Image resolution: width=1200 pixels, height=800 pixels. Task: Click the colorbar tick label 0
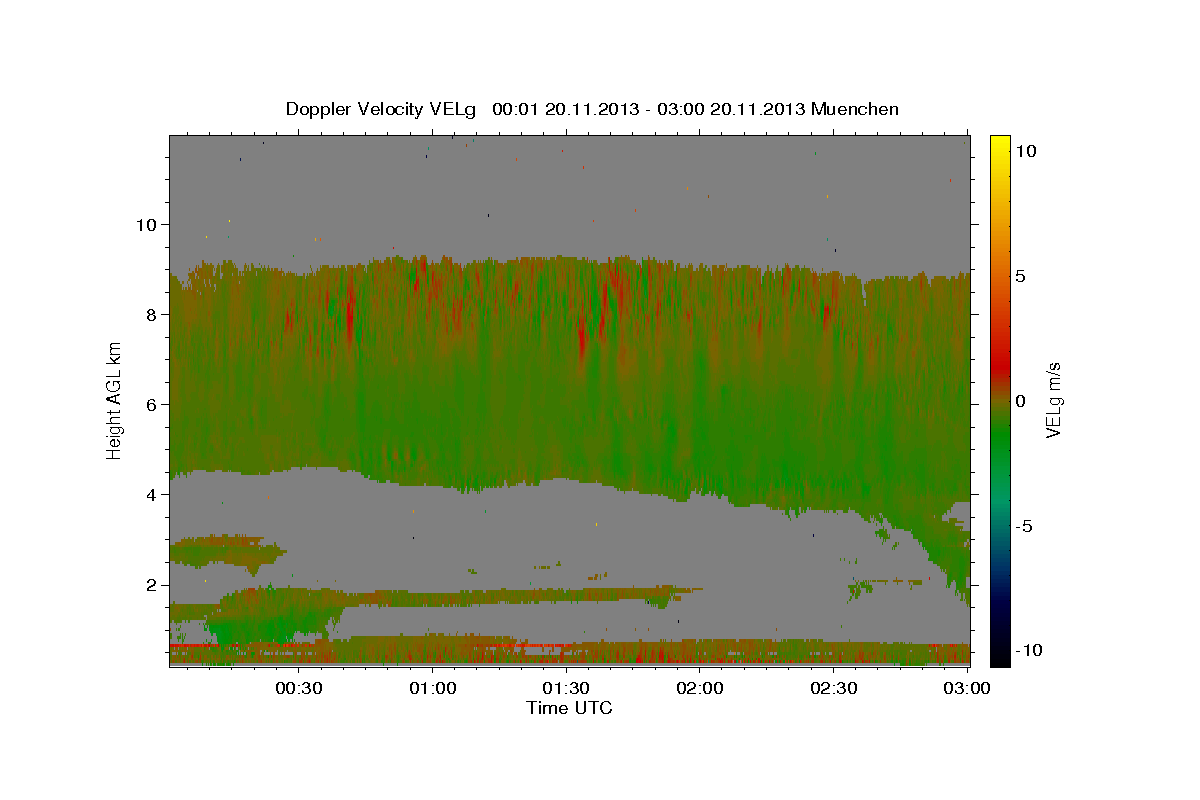point(1020,401)
